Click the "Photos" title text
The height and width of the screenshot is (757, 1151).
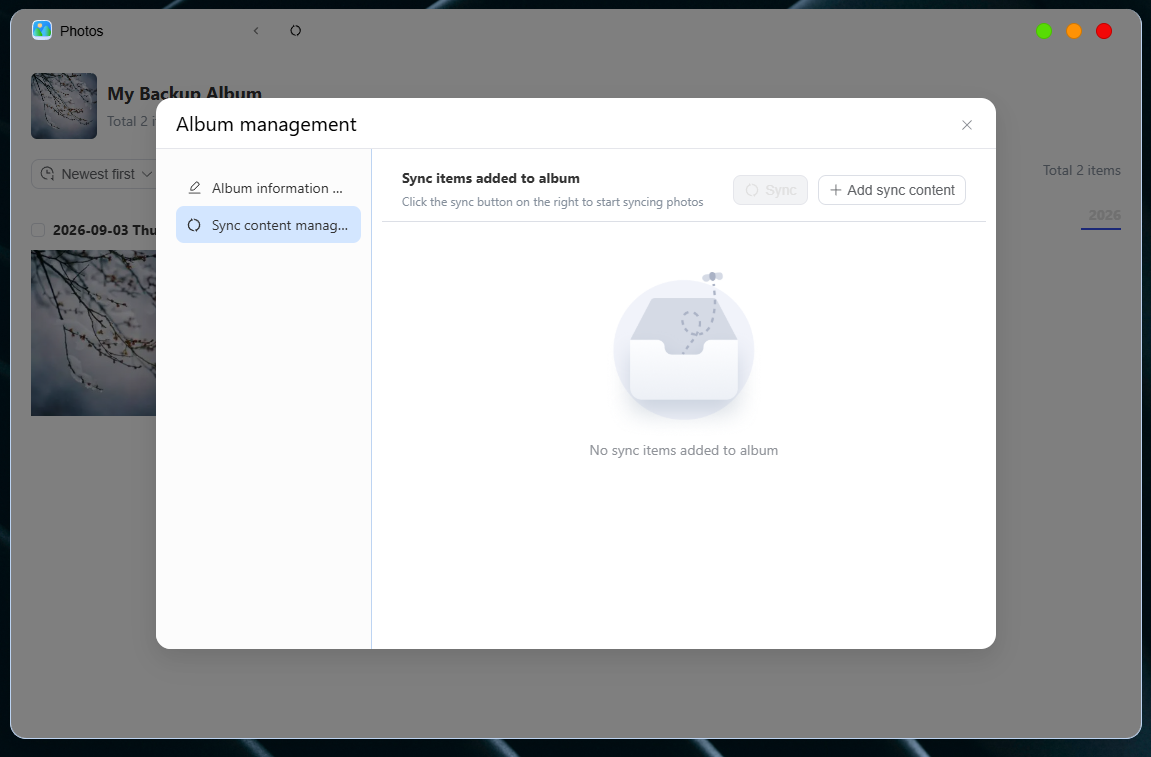tap(81, 31)
